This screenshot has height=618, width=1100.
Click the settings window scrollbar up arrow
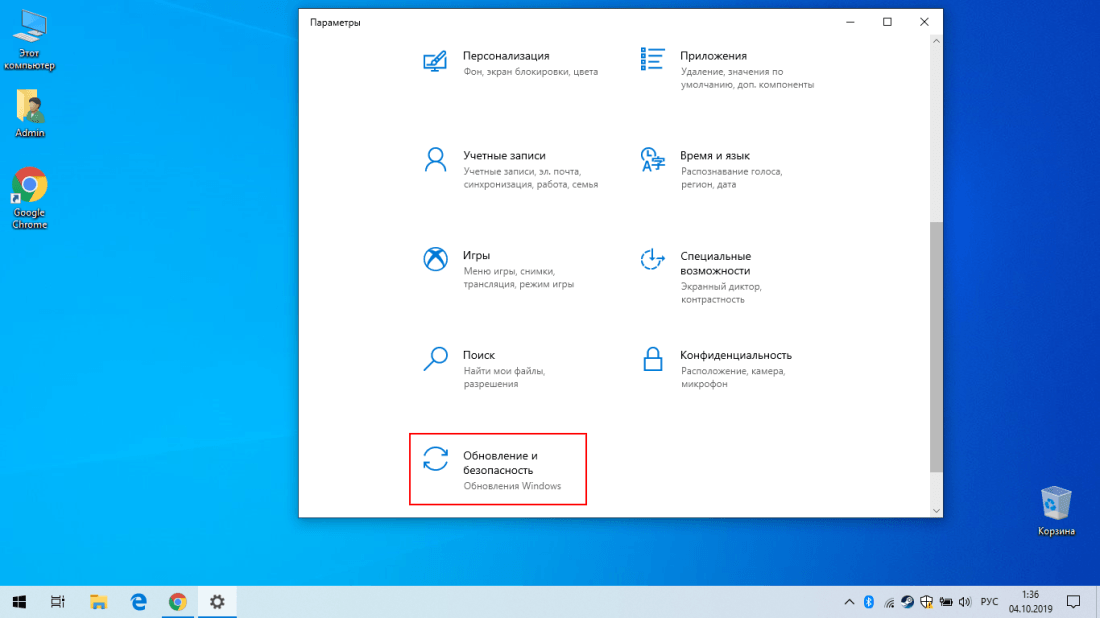pyautogui.click(x=936, y=41)
